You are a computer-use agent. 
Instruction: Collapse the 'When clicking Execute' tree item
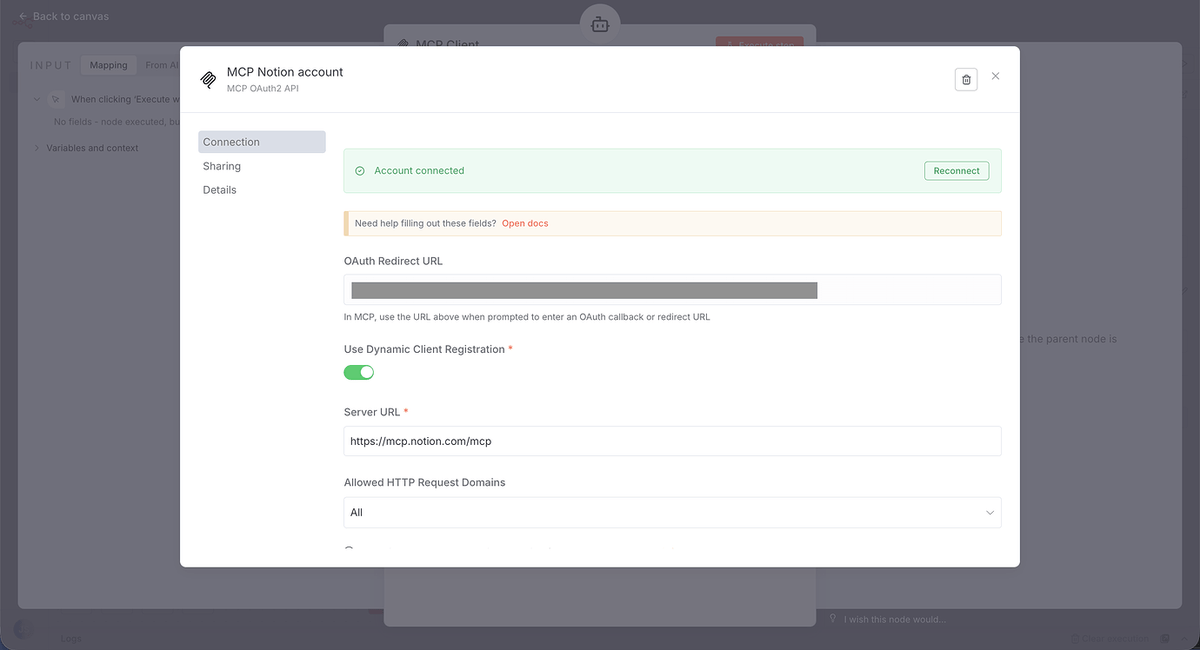pyautogui.click(x=37, y=99)
